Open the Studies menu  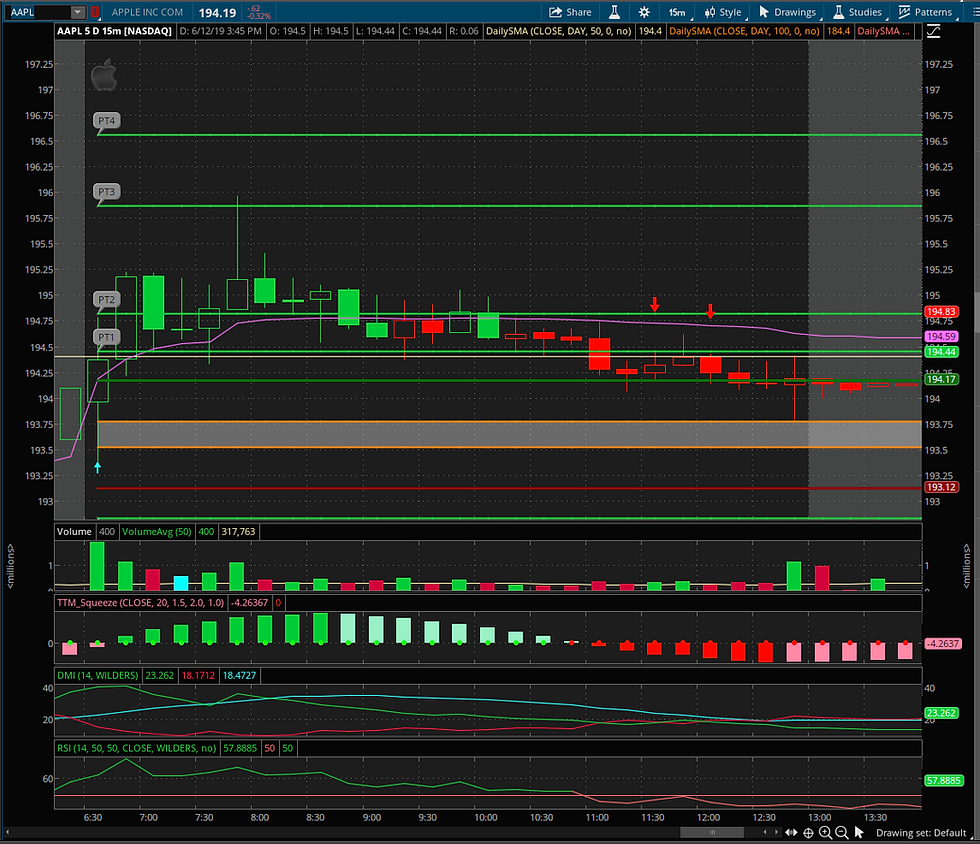(x=858, y=12)
